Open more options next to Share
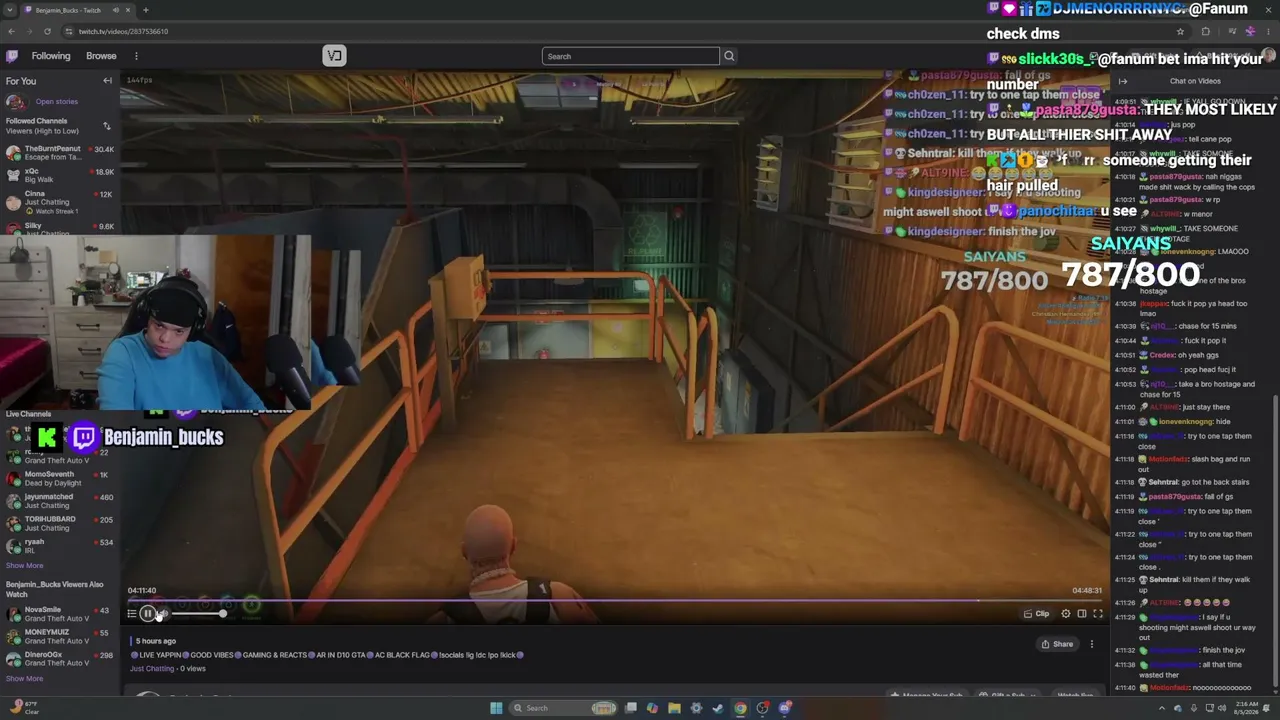 (1092, 644)
